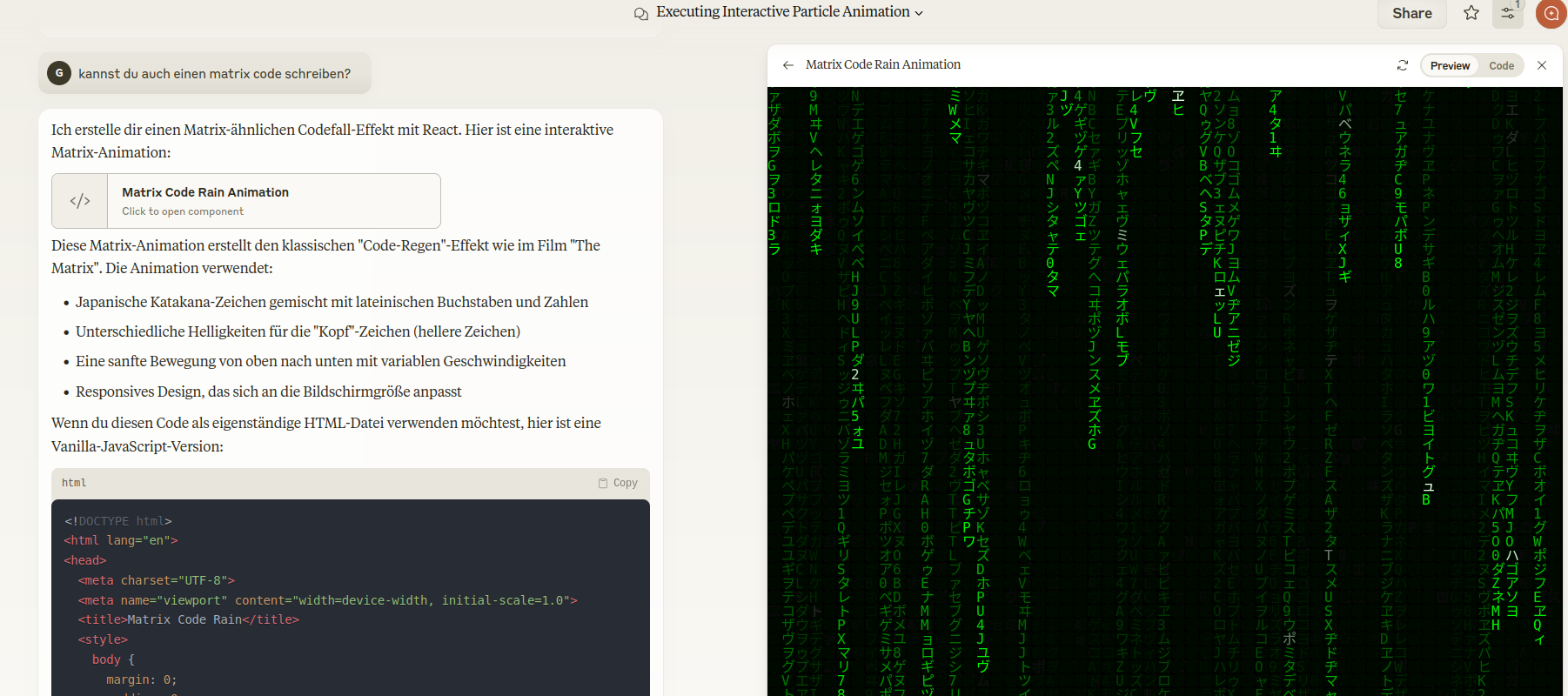
Task: Click the bullet about Unterschiedliche Helligkeiten
Action: (298, 331)
